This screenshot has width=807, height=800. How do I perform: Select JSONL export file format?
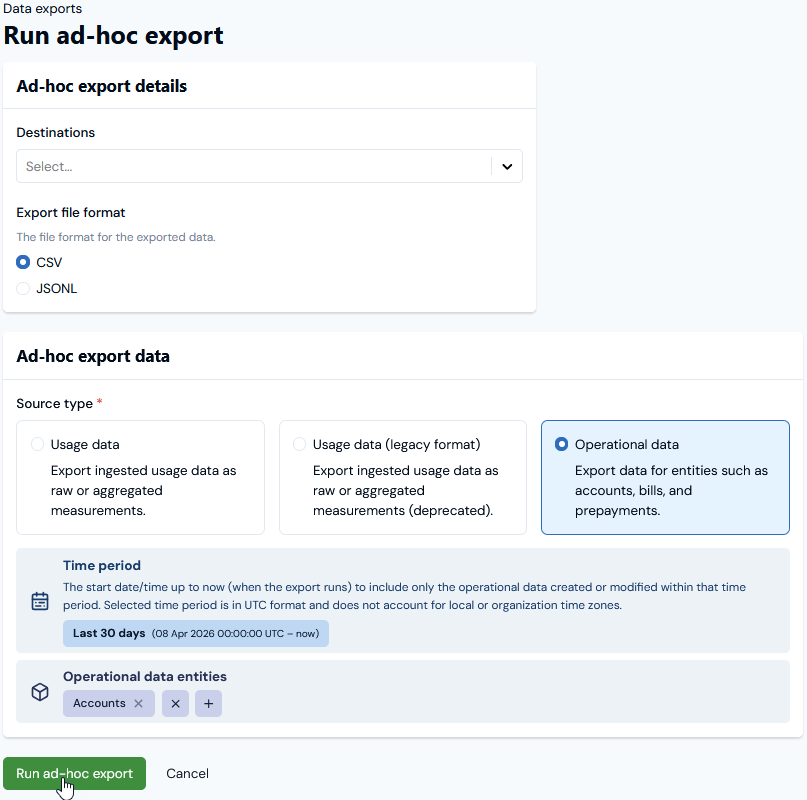point(23,288)
